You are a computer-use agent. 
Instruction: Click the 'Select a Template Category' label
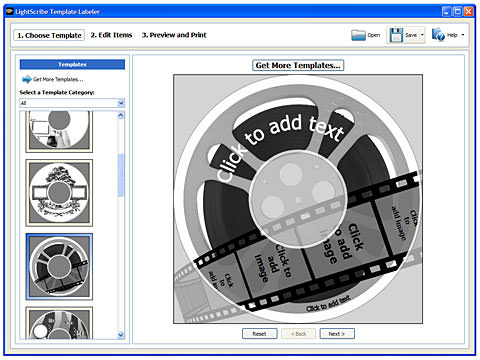tap(57, 92)
